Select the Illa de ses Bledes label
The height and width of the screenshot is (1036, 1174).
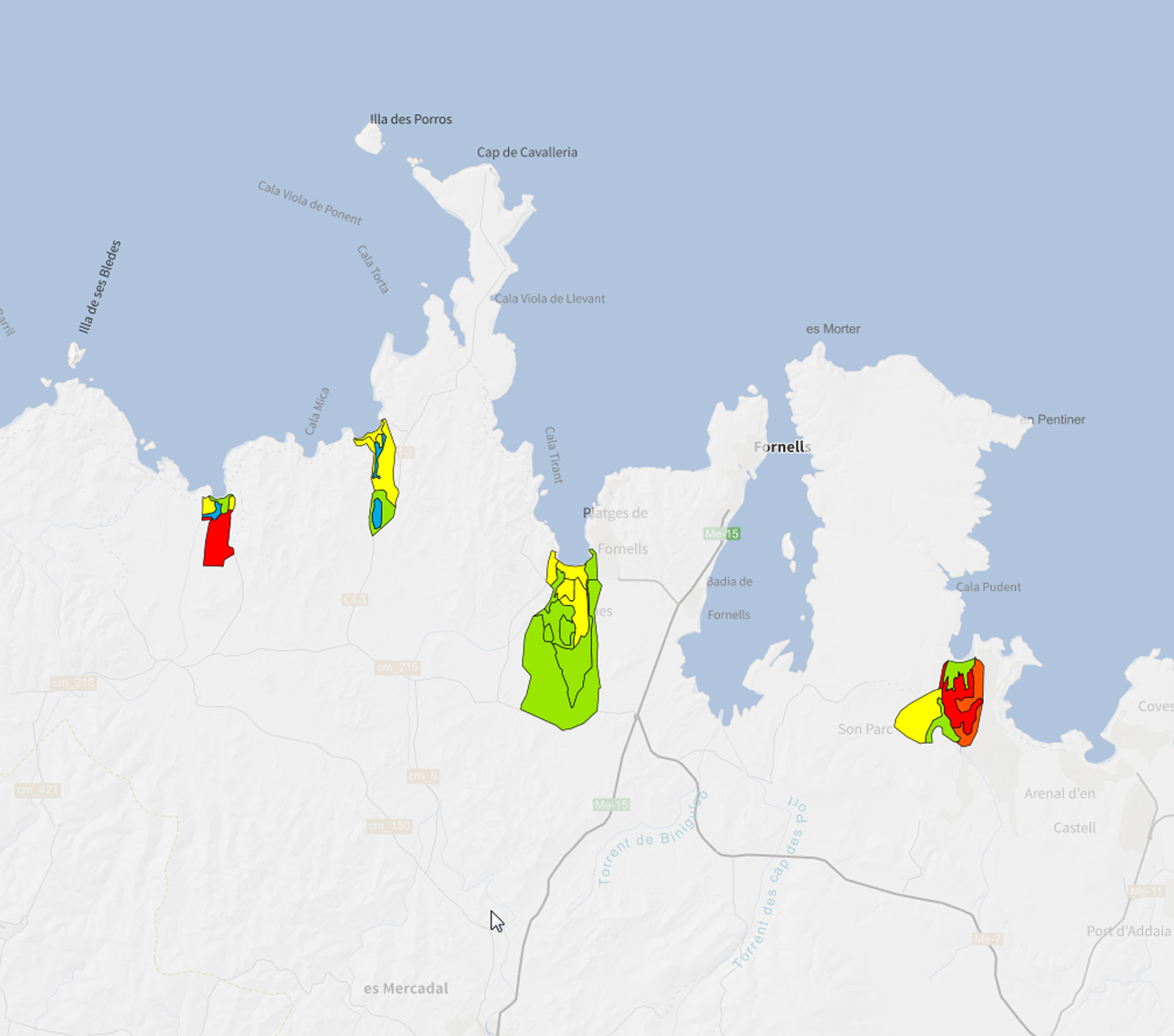tap(100, 287)
